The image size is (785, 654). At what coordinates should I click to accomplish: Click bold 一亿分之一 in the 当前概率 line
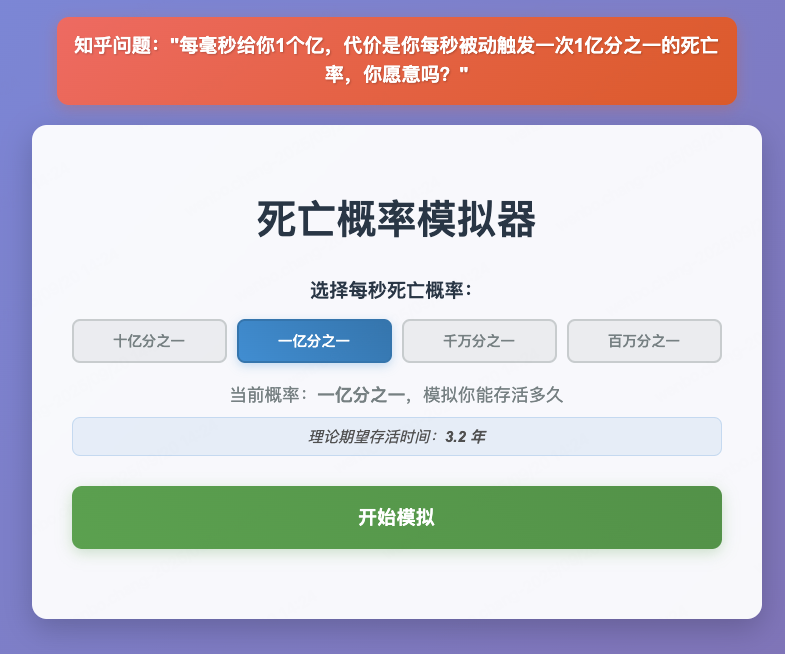[361, 395]
